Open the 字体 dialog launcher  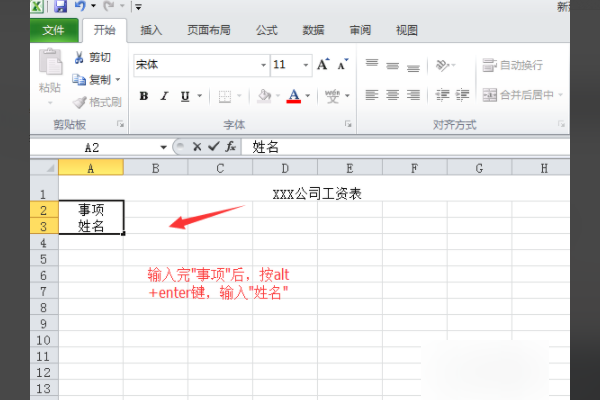point(348,124)
